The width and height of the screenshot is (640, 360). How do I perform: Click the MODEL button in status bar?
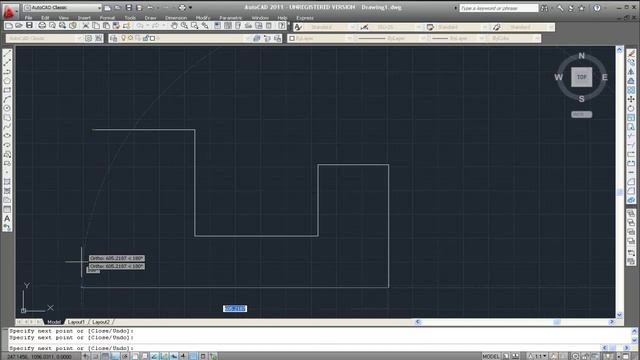[x=491, y=356]
